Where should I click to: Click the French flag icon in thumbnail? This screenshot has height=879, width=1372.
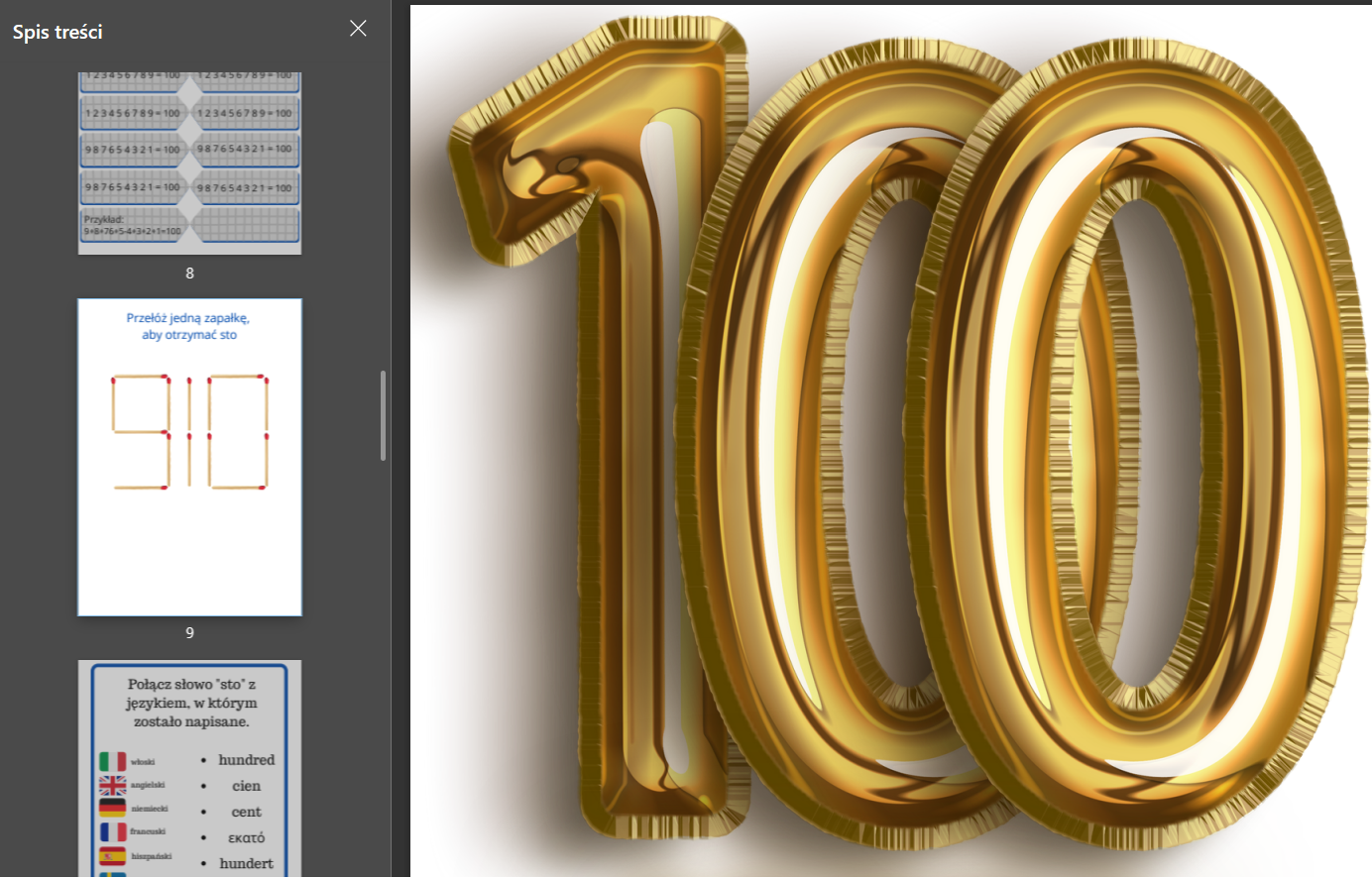(x=112, y=832)
